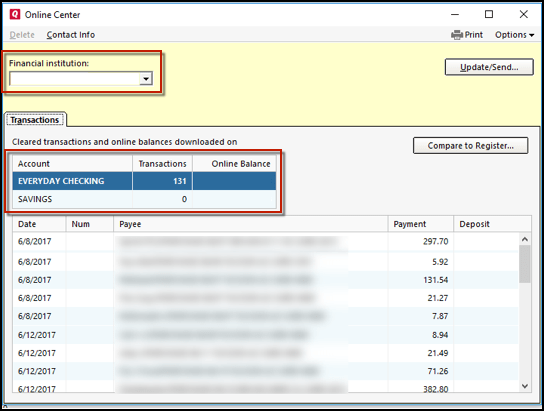Viewport: 544px width, 411px height.
Task: Click the Compare to Register button
Action: [x=470, y=146]
